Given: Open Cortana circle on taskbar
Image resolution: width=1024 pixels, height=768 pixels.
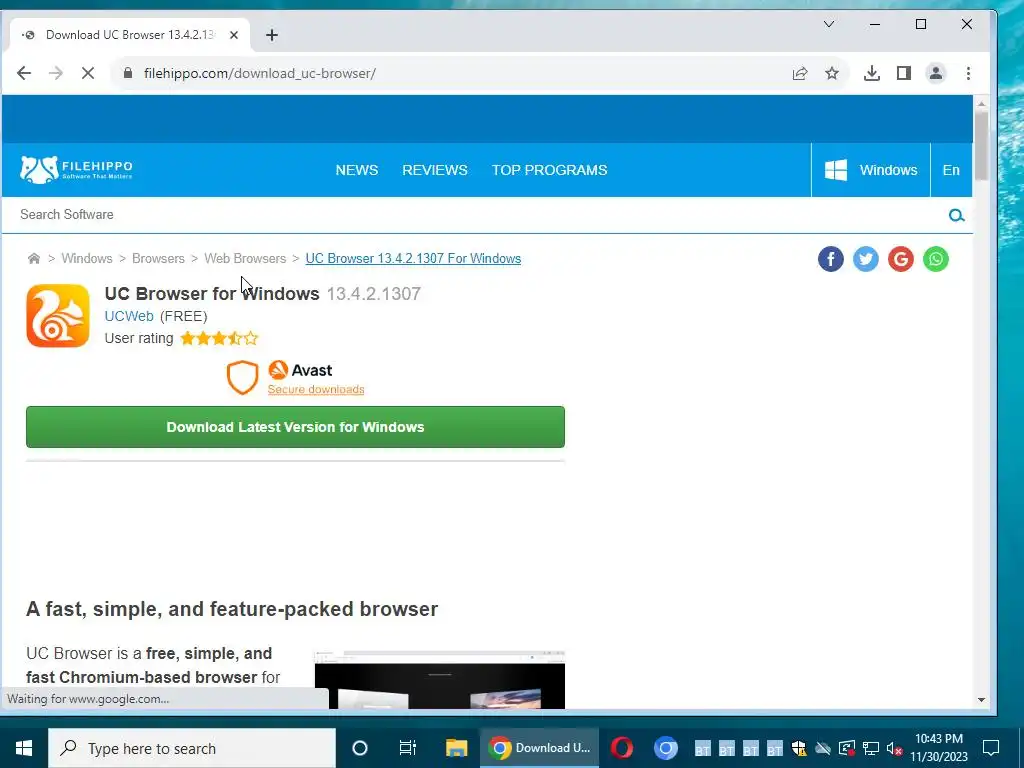Looking at the screenshot, I should pos(360,748).
